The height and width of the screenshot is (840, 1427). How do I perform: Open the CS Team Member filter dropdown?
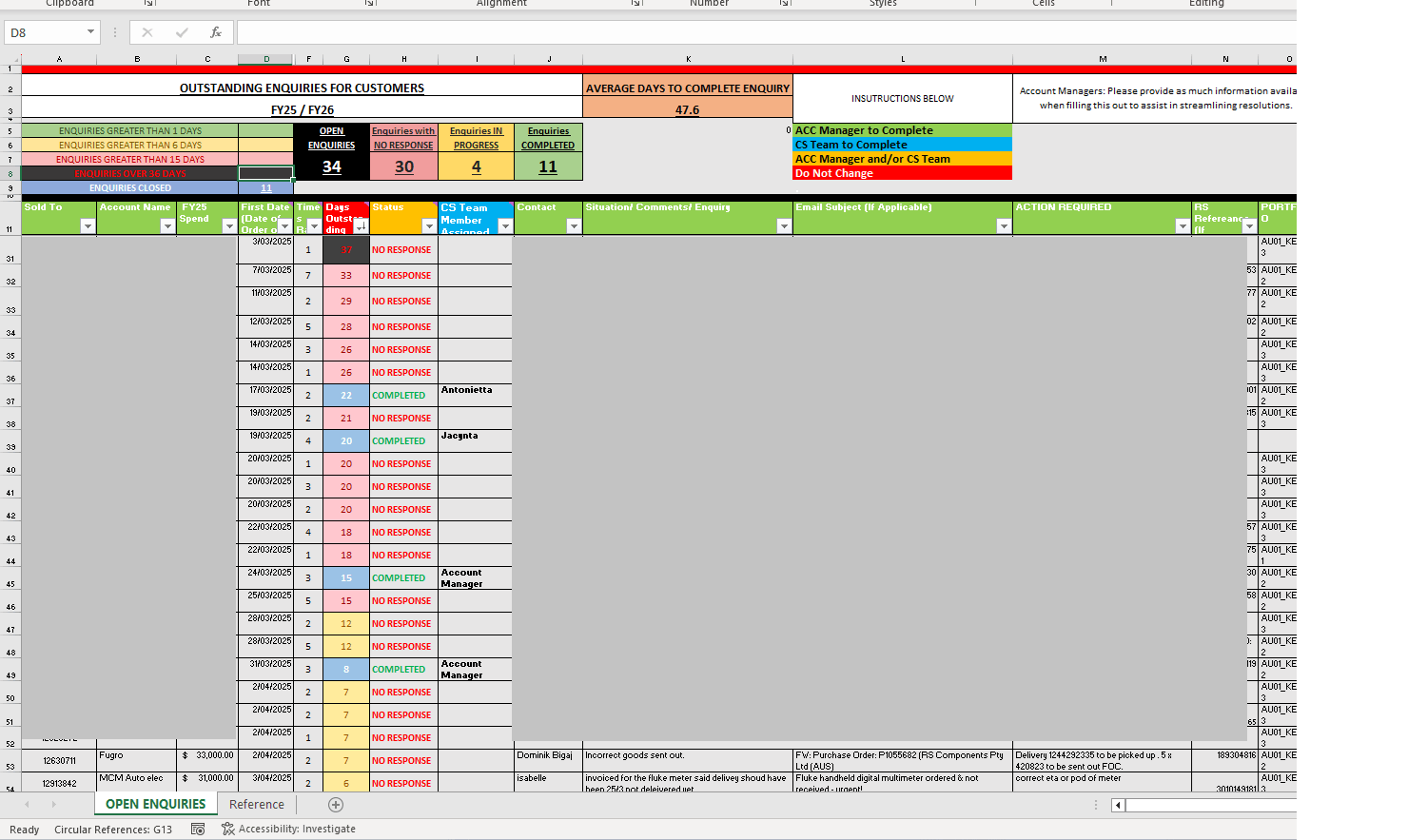coord(505,226)
